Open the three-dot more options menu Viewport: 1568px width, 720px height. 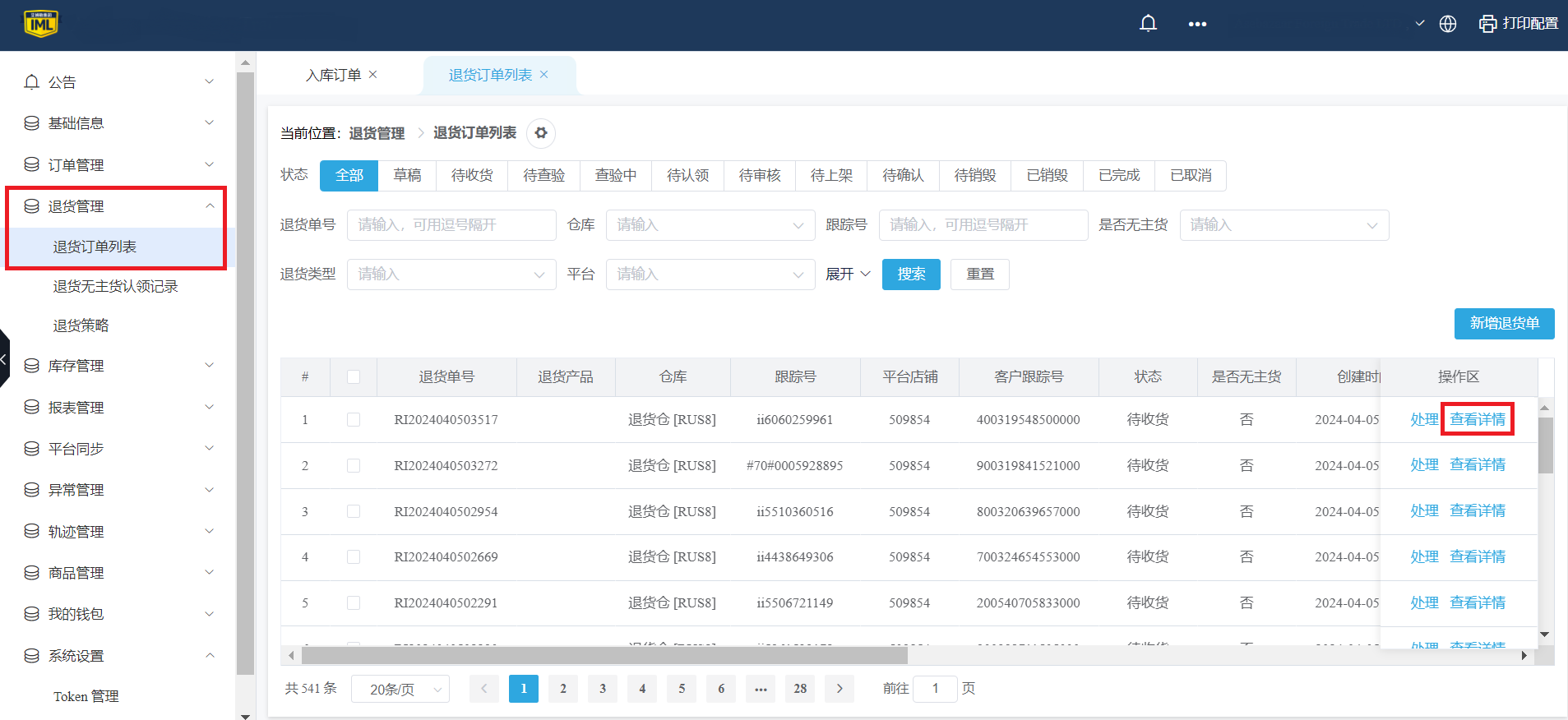1197,24
